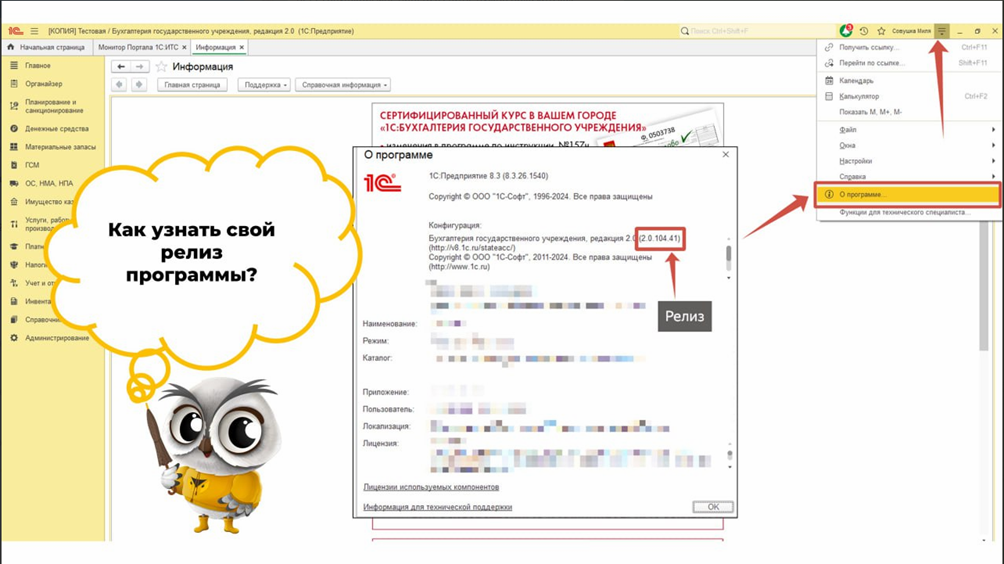Expand the Поддержка dropdown
1004x564 pixels.
264,85
